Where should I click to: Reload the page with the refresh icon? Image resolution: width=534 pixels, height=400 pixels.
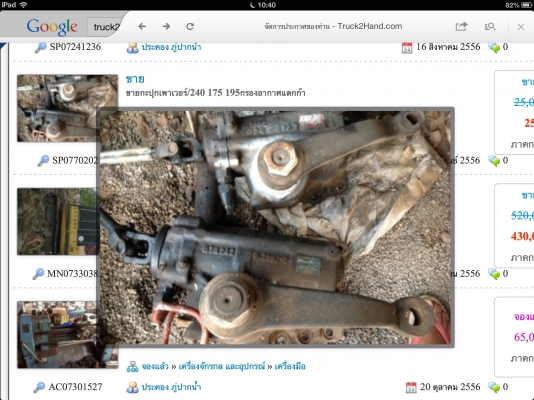pos(190,26)
